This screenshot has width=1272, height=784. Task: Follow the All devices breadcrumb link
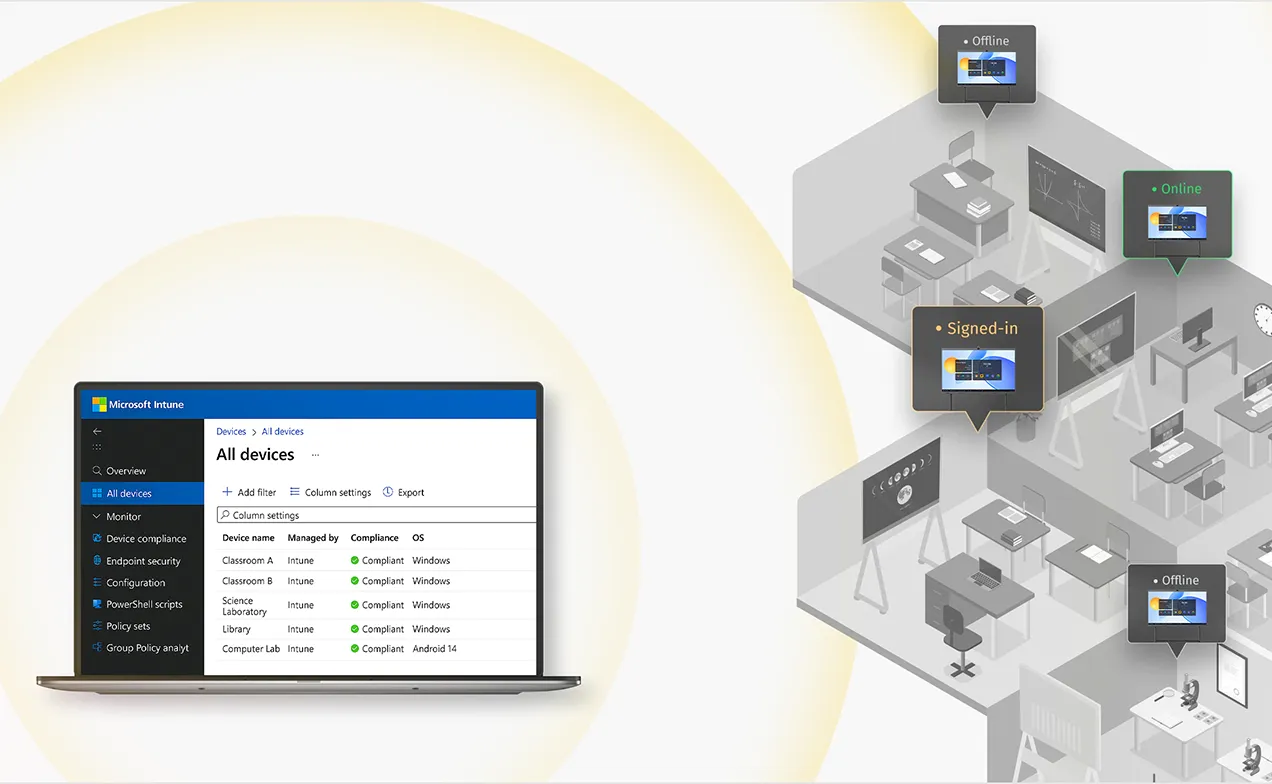coord(283,432)
